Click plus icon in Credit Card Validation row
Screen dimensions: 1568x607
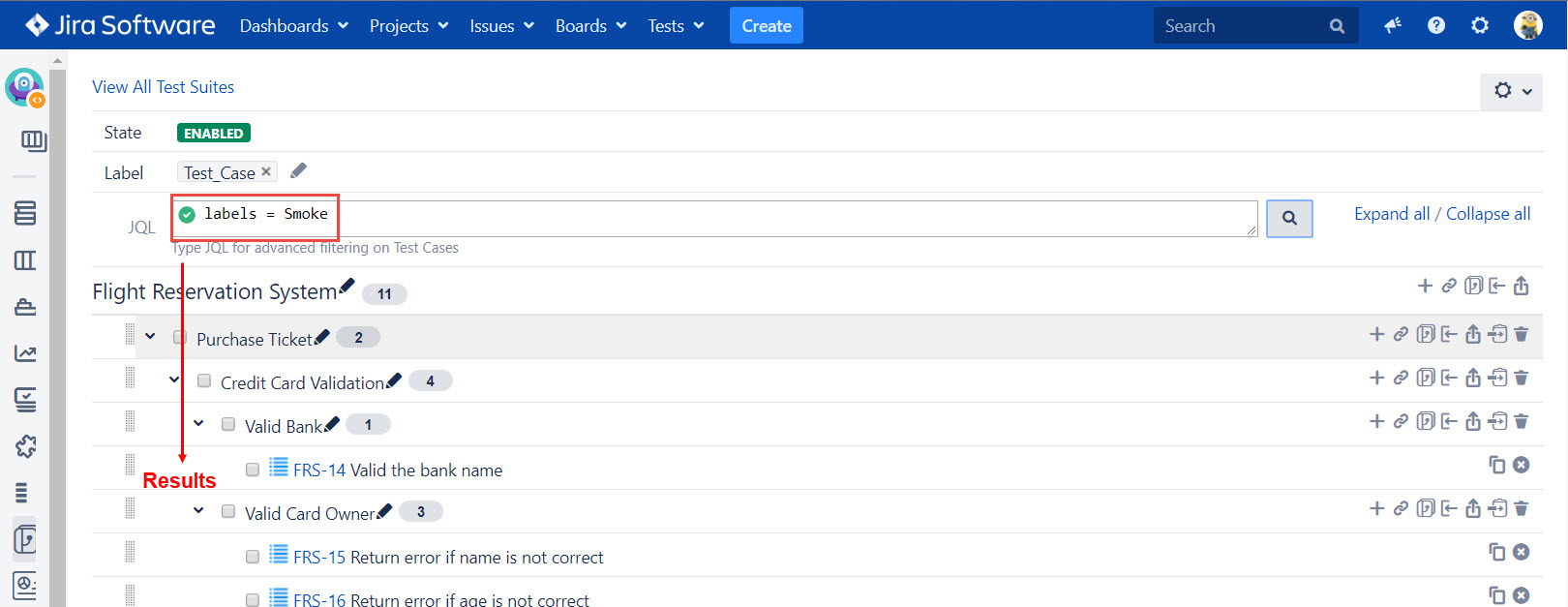[1376, 378]
